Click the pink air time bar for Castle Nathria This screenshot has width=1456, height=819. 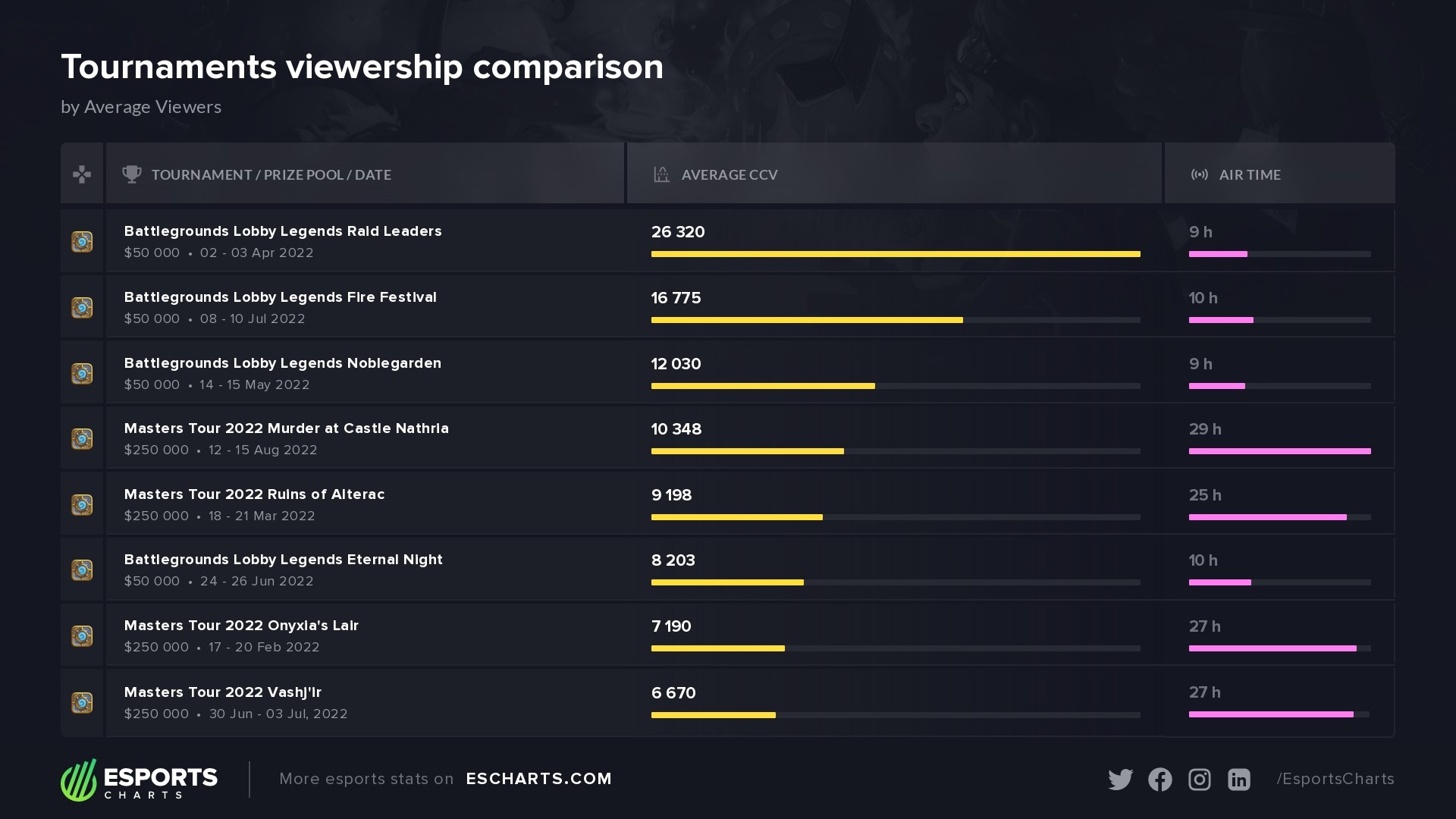[x=1279, y=451]
